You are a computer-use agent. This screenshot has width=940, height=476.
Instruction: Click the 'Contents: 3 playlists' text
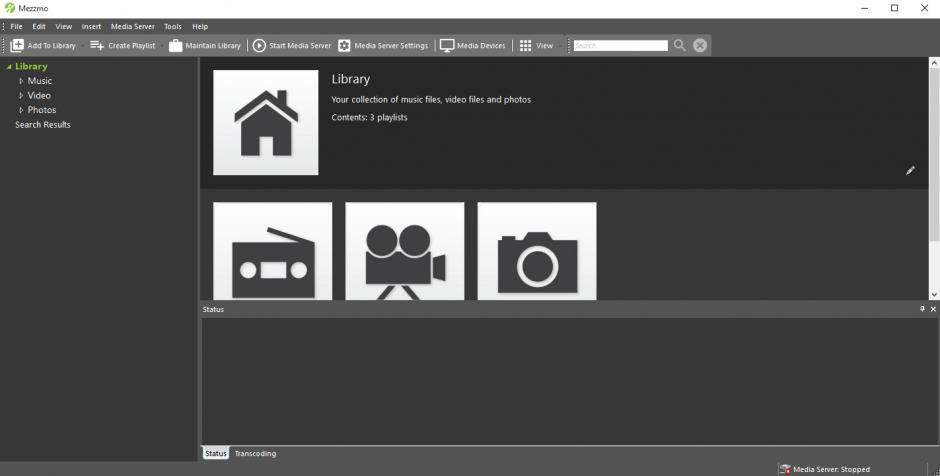[x=369, y=118]
